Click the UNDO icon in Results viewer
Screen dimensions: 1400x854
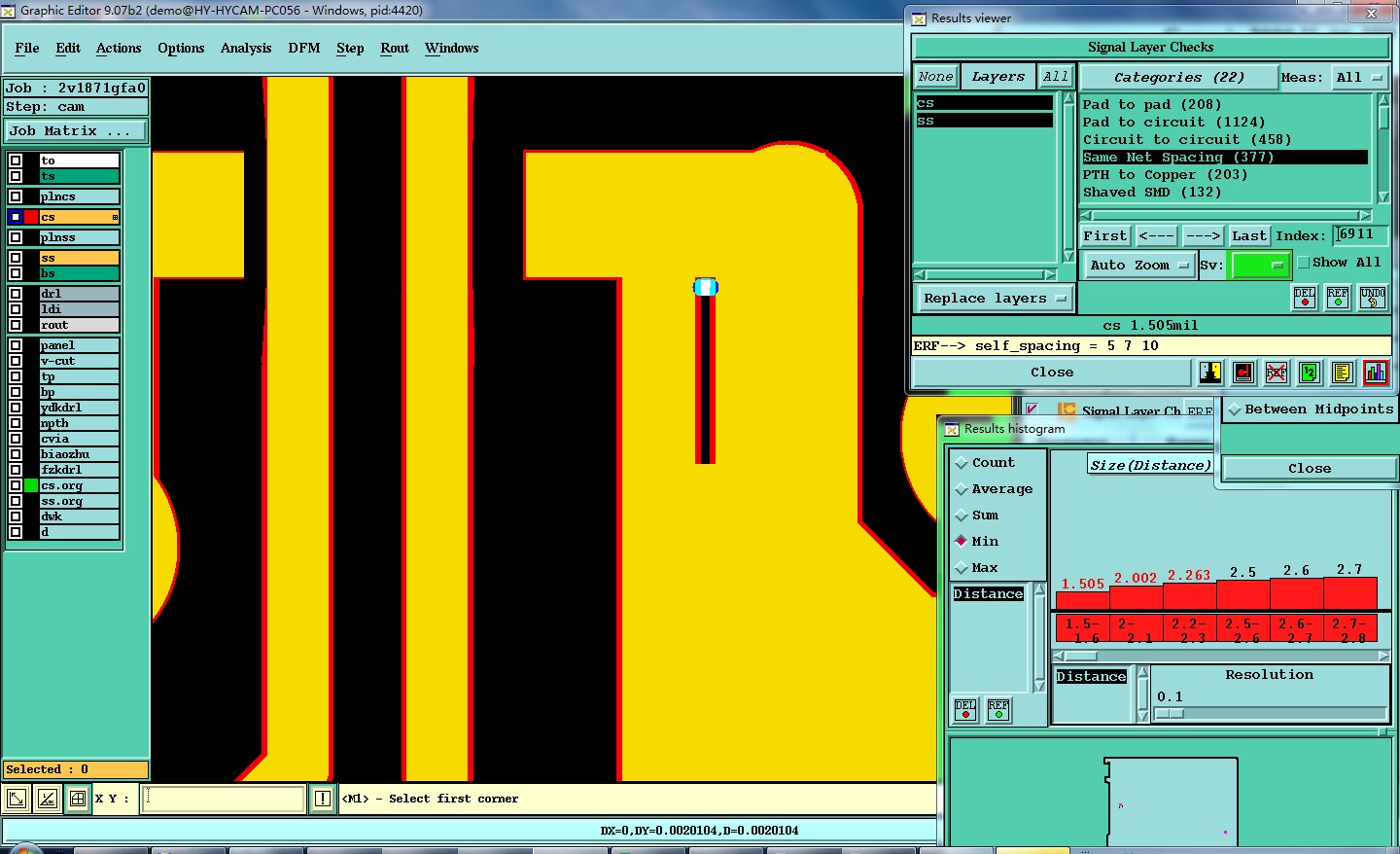(1373, 298)
